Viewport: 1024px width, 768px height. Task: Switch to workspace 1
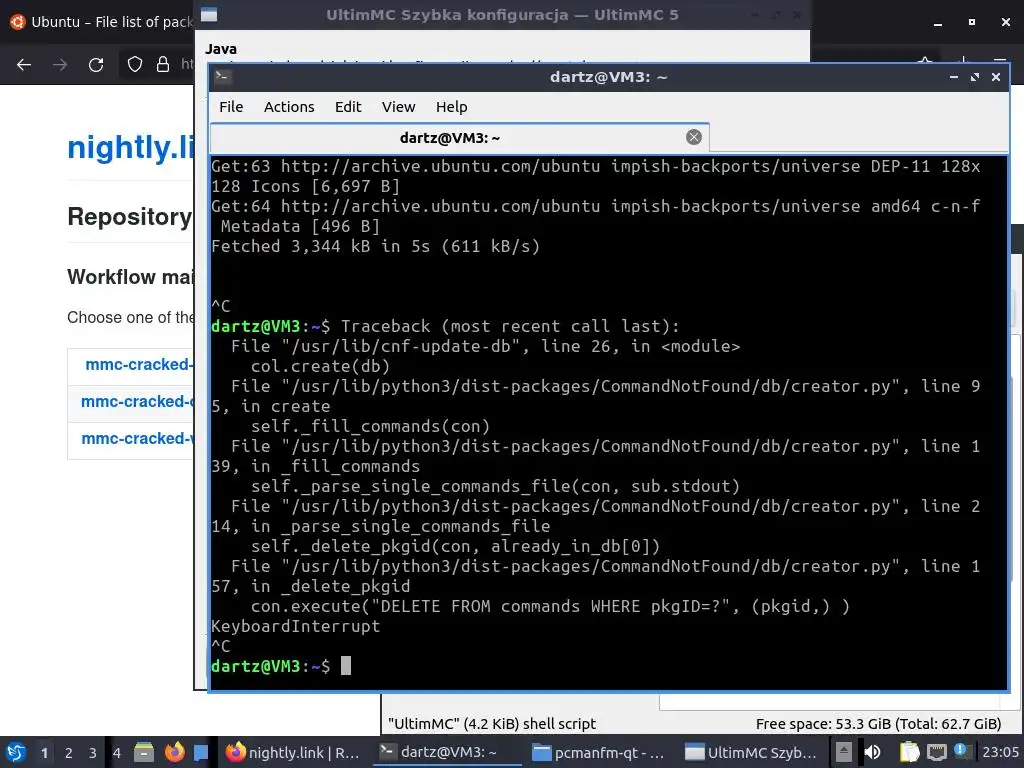44,753
